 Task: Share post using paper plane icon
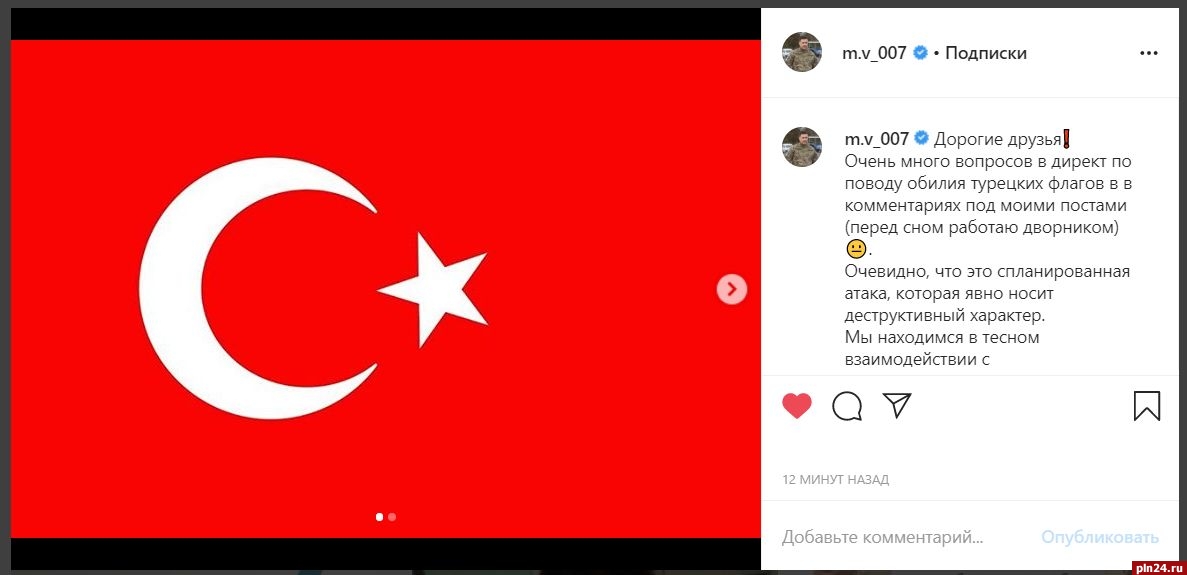[x=897, y=406]
